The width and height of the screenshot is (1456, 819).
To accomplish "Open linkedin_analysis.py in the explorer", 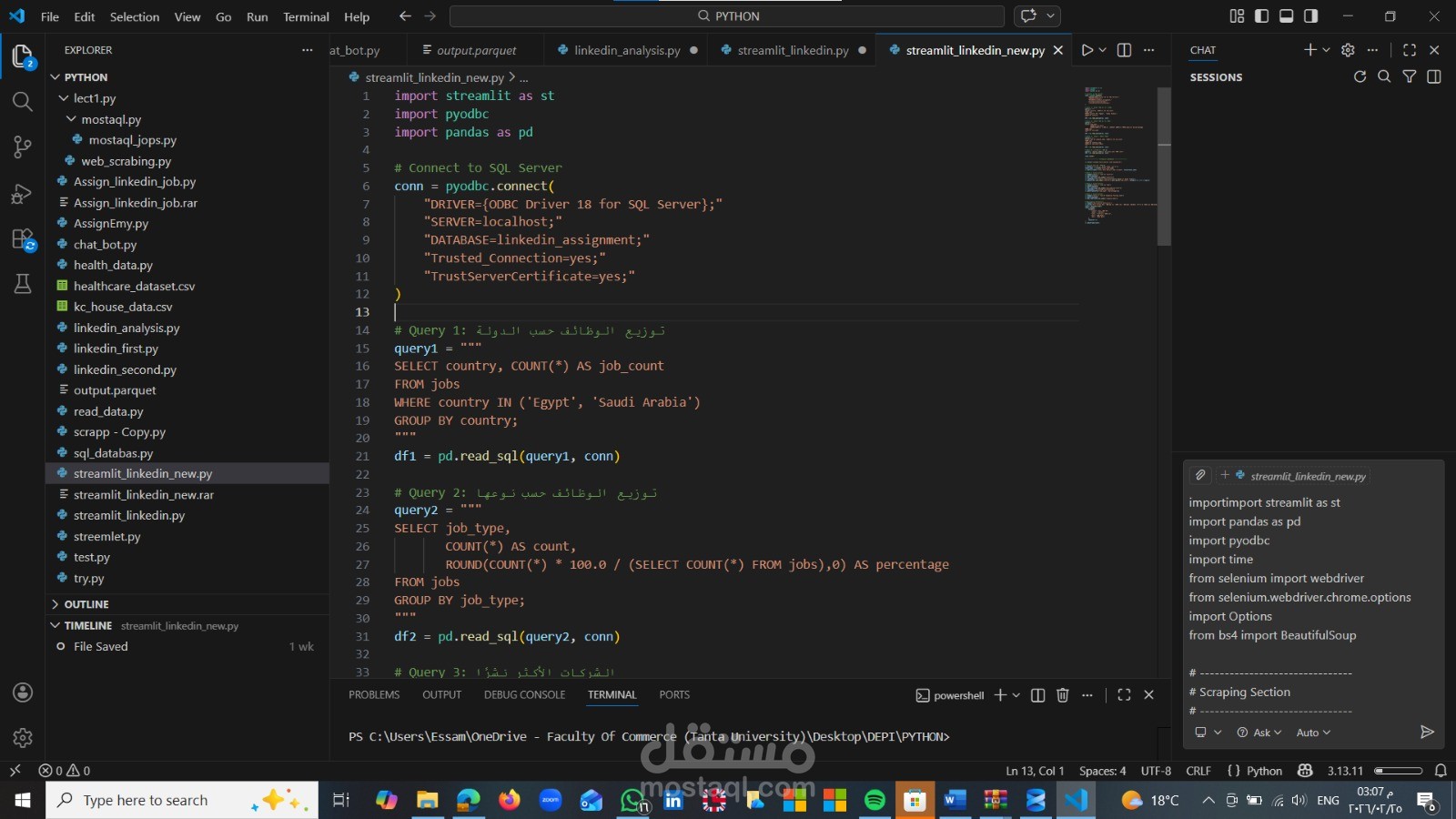I will (126, 328).
